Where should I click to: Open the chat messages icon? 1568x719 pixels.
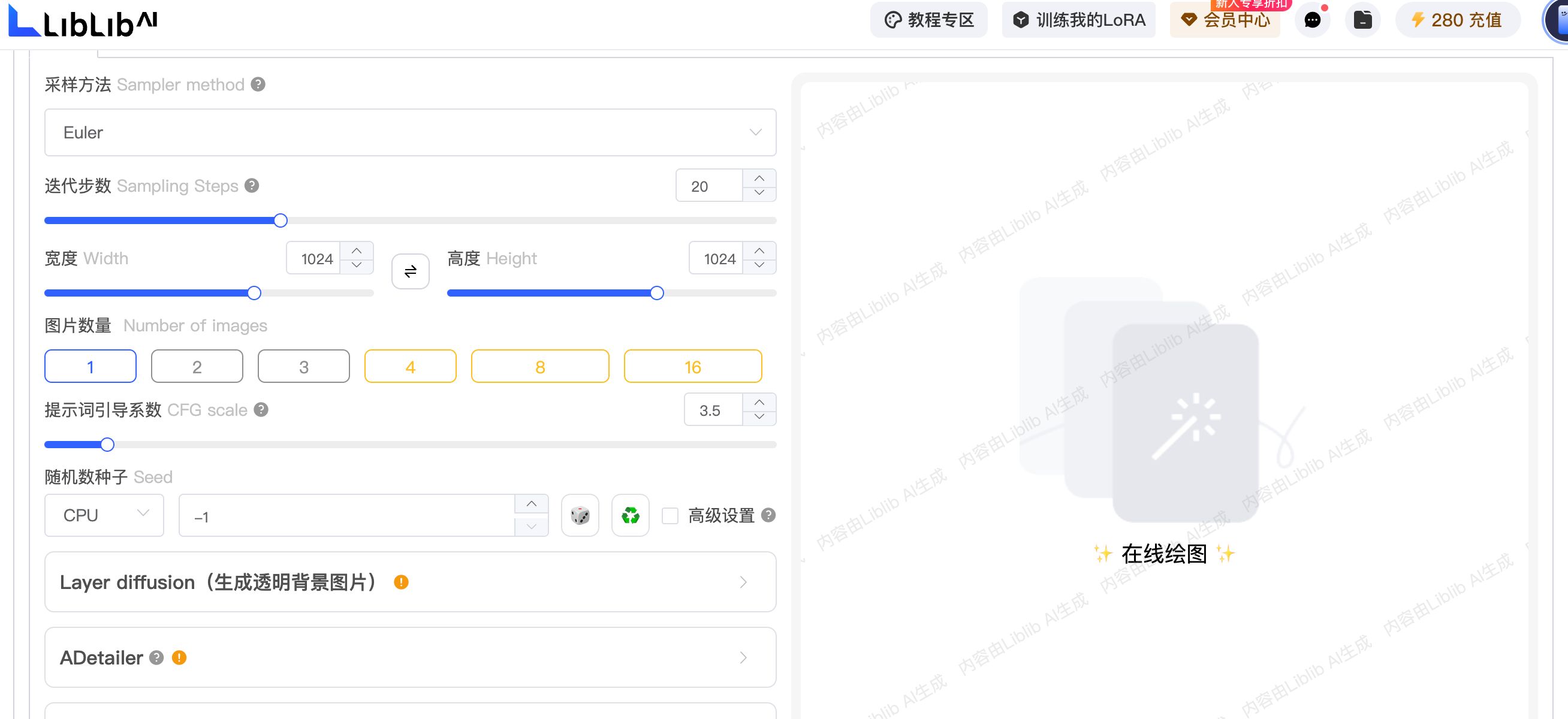pyautogui.click(x=1311, y=20)
